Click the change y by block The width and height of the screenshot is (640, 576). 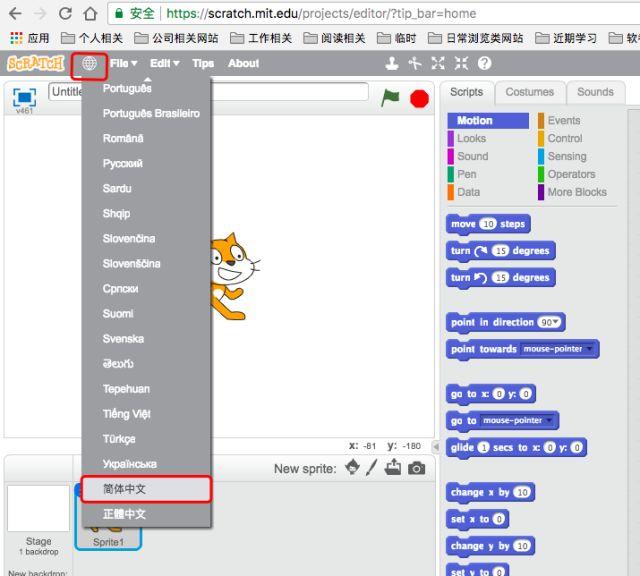pyautogui.click(x=490, y=546)
